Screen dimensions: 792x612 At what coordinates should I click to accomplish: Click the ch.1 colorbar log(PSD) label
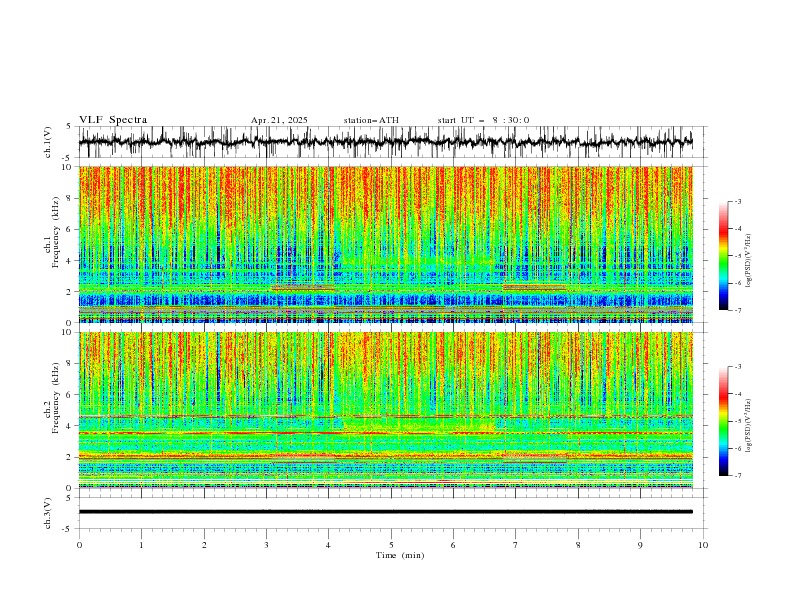click(748, 261)
